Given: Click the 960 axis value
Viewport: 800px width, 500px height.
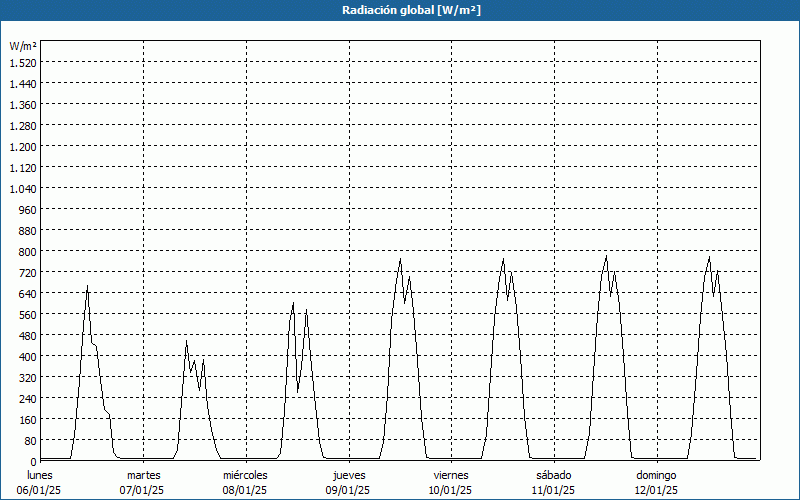Looking at the screenshot, I should click(x=28, y=210).
